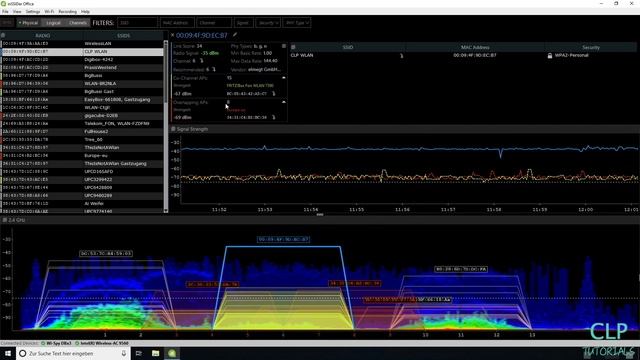Switch to the Physical view
The image size is (640, 360).
[28, 23]
